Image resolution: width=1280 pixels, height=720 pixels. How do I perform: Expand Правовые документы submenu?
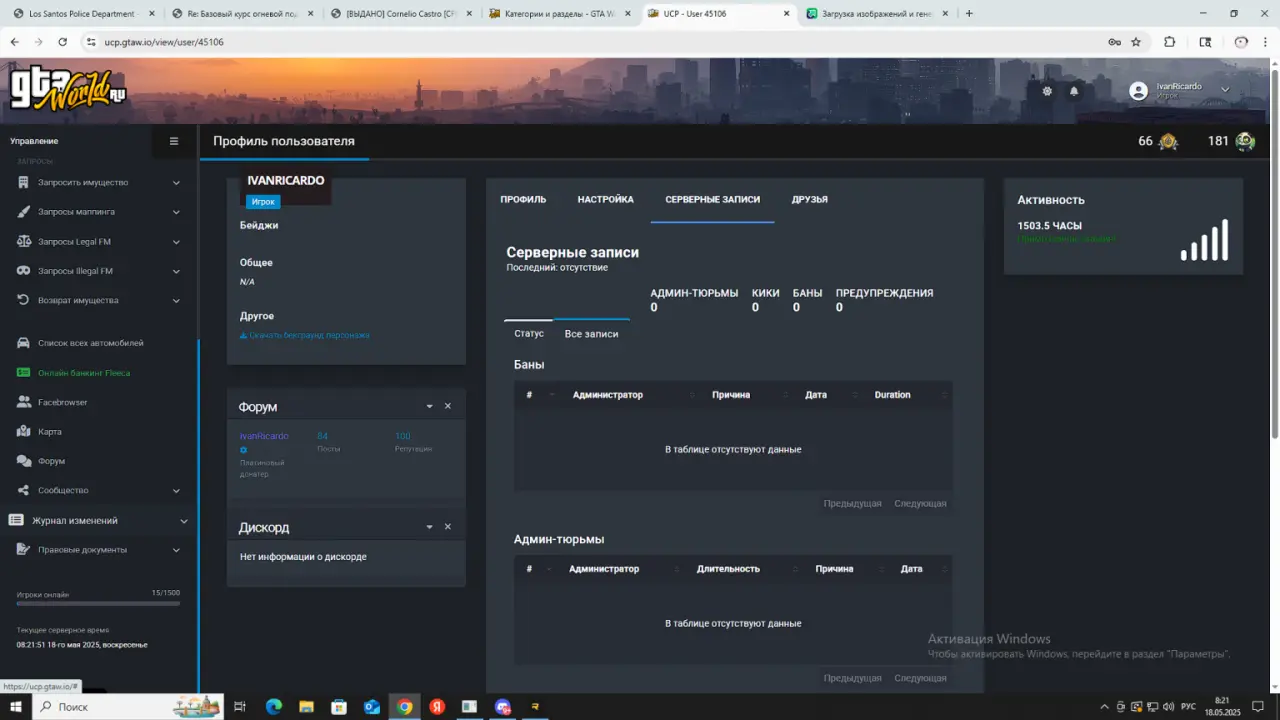[x=176, y=550]
